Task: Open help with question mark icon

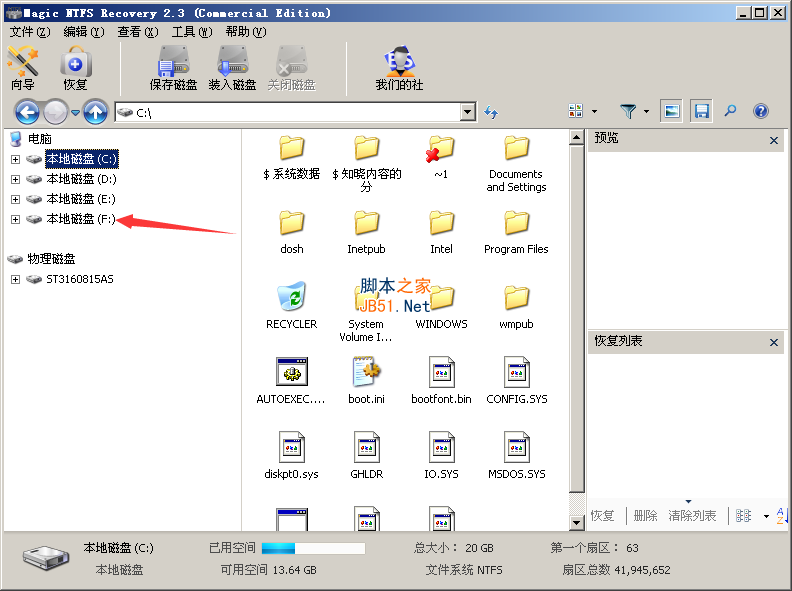Action: tap(761, 111)
